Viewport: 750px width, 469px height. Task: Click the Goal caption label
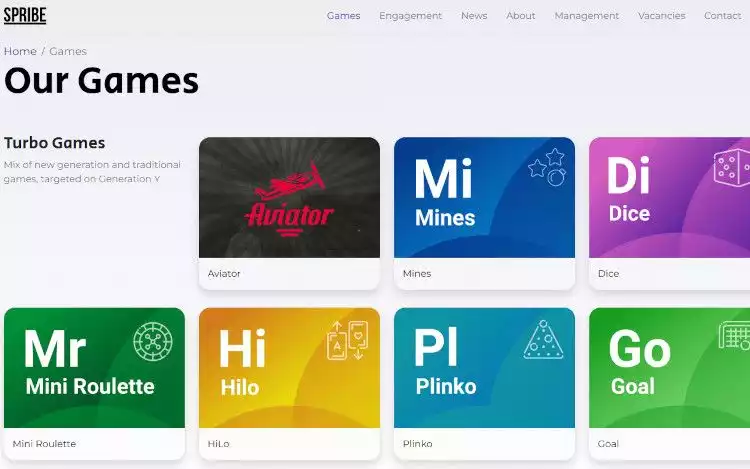pos(608,444)
